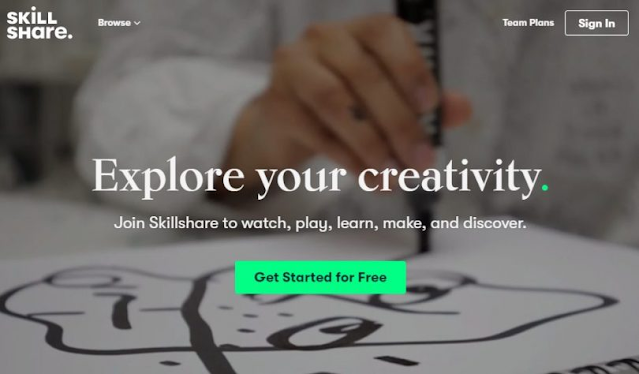The width and height of the screenshot is (639, 374).
Task: Click the green period after creativity
Action: click(x=545, y=187)
